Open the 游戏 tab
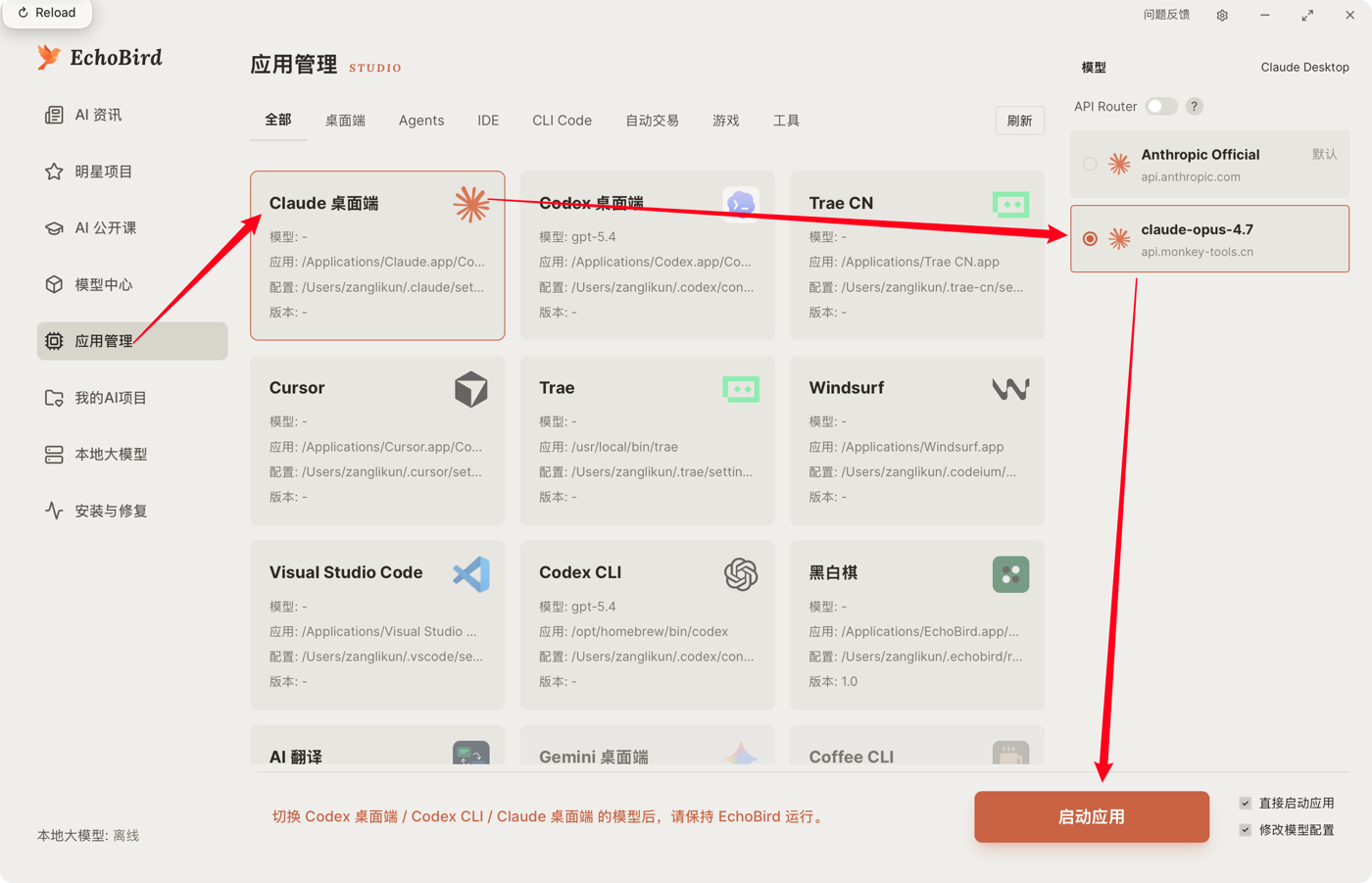 (726, 121)
